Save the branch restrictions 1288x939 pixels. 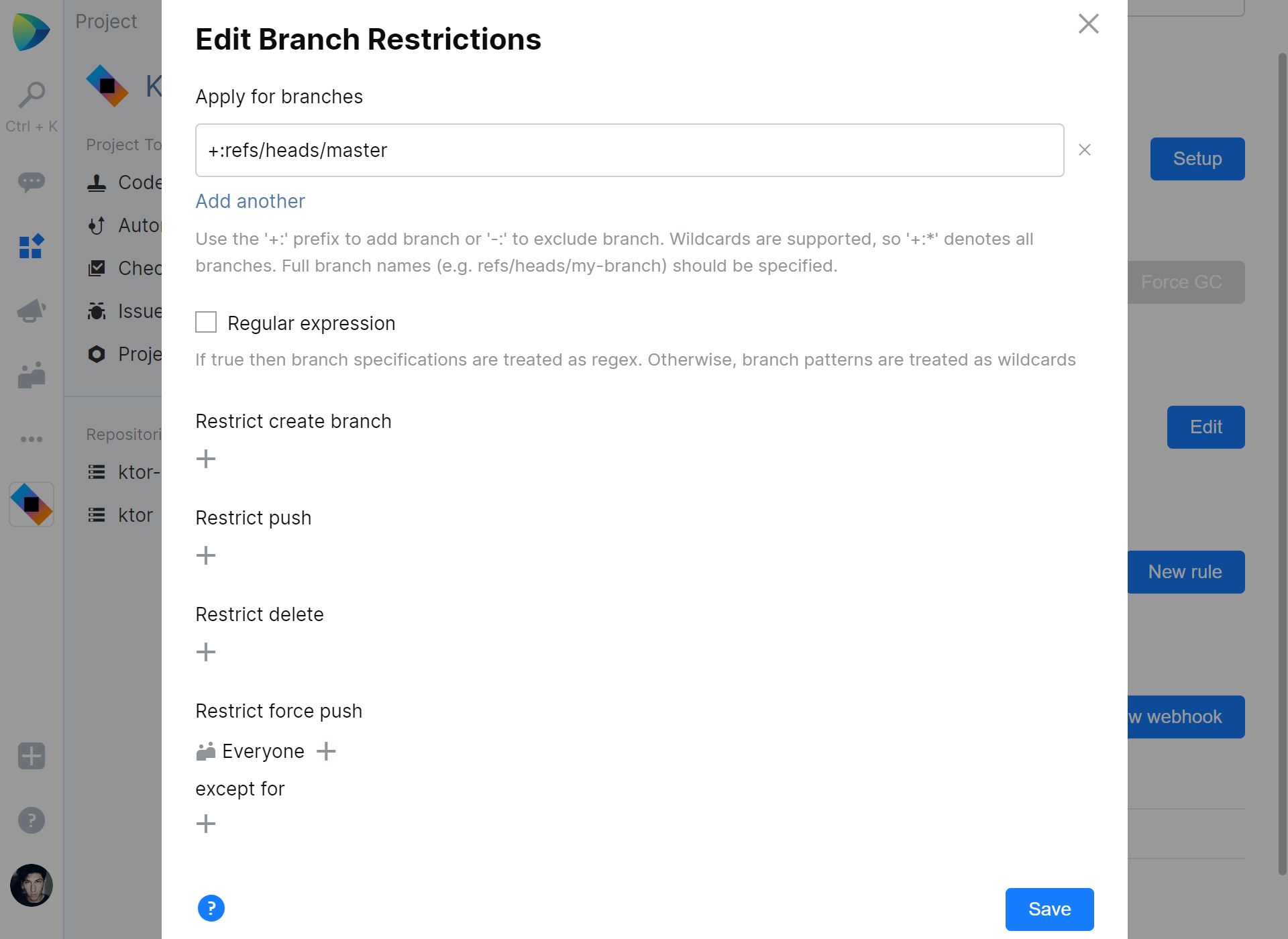pyautogui.click(x=1049, y=909)
